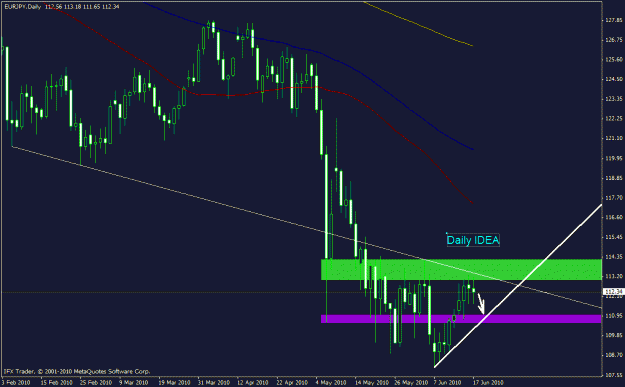This screenshot has height=387, width=625.
Task: Click the '19 Mar 2010' date label
Action: click(x=174, y=382)
